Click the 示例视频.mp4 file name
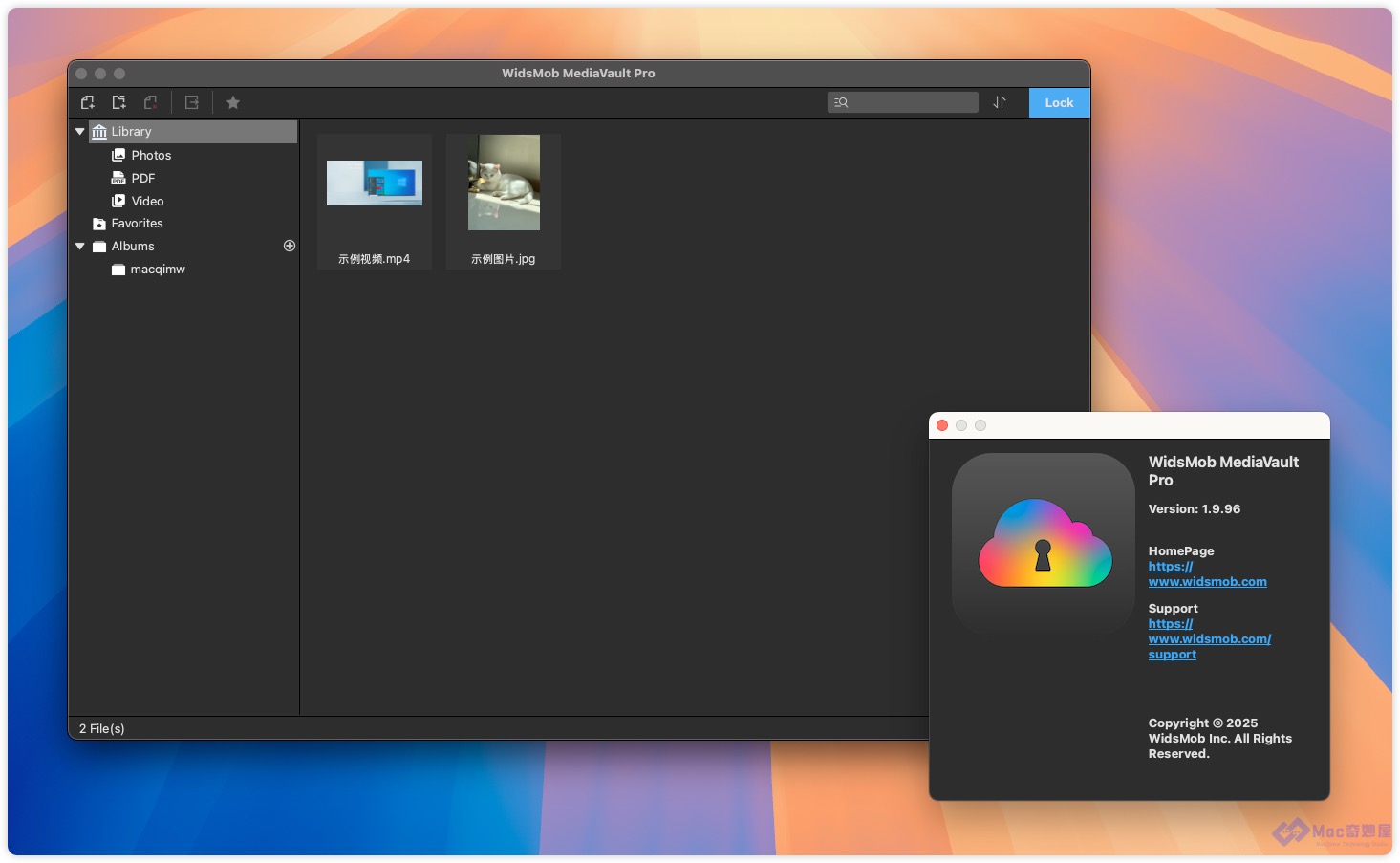The image size is (1400, 863). [374, 259]
